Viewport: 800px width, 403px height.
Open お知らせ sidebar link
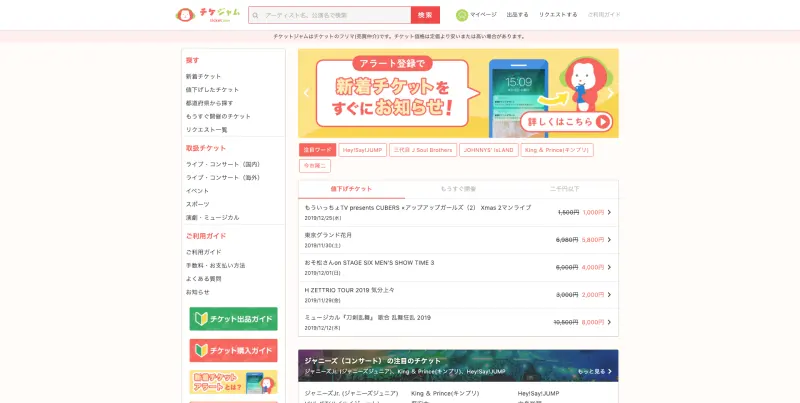197,292
